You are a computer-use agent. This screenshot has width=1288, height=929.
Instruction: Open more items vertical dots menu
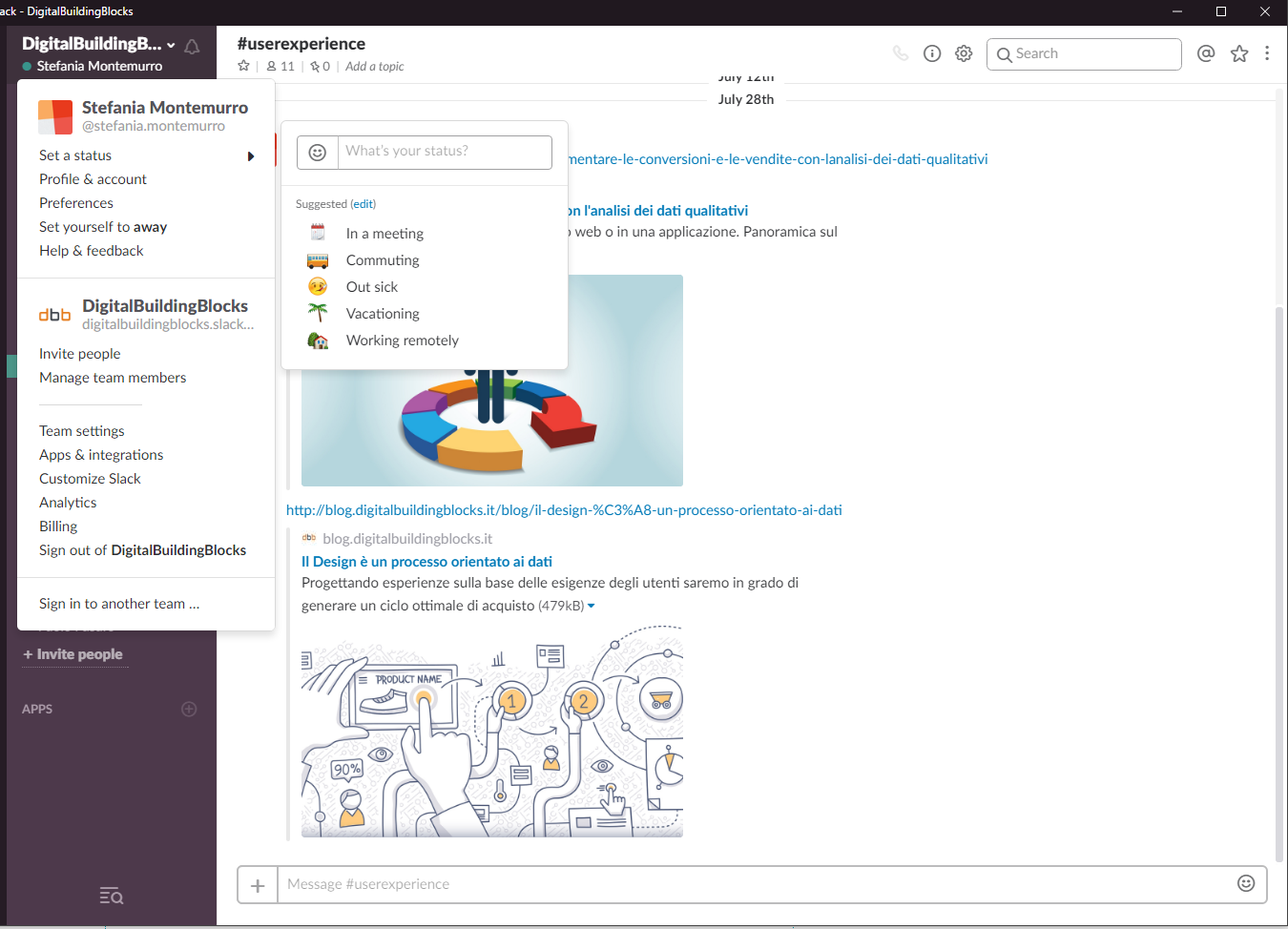(1267, 53)
